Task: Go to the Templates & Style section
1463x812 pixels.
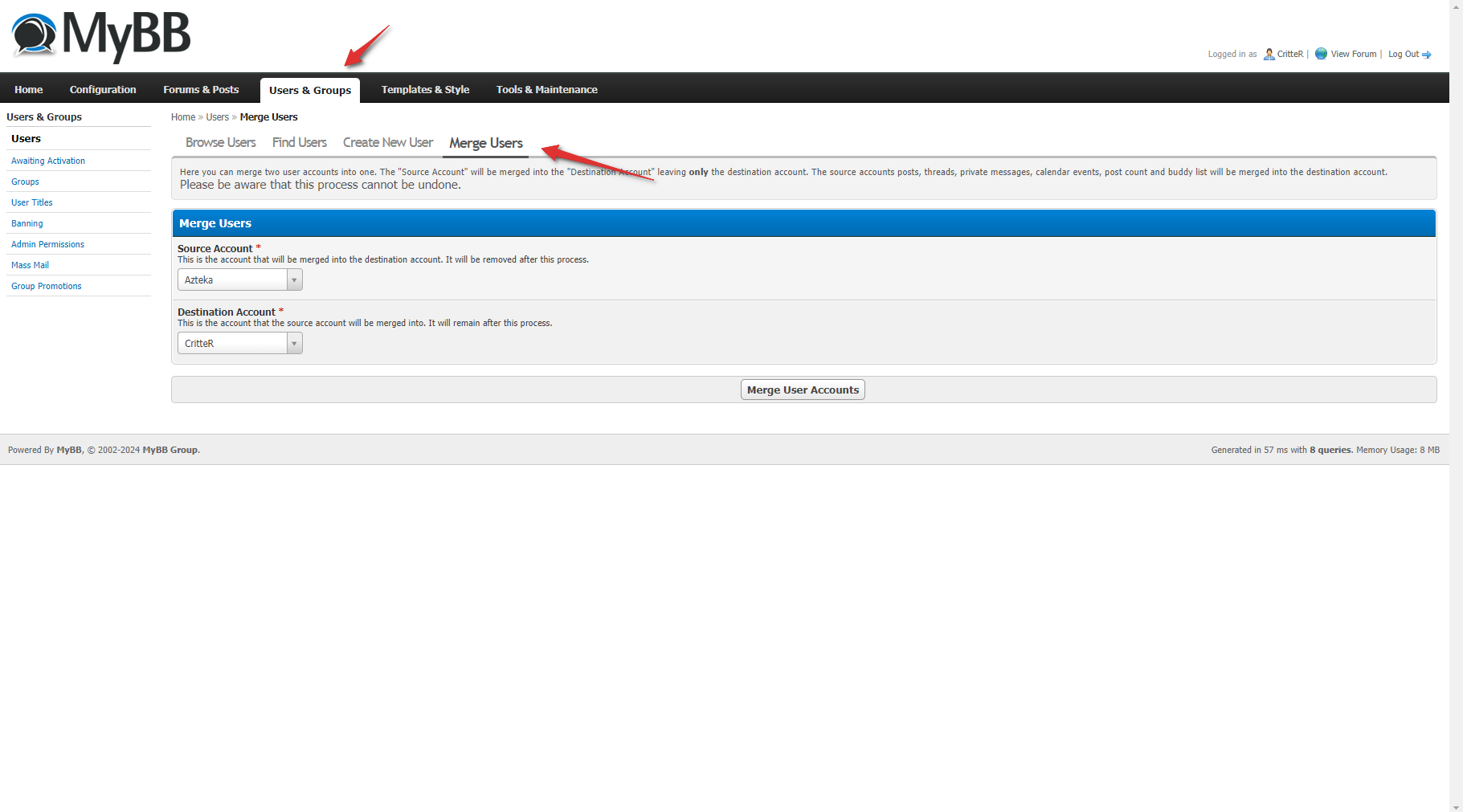Action: [x=425, y=89]
